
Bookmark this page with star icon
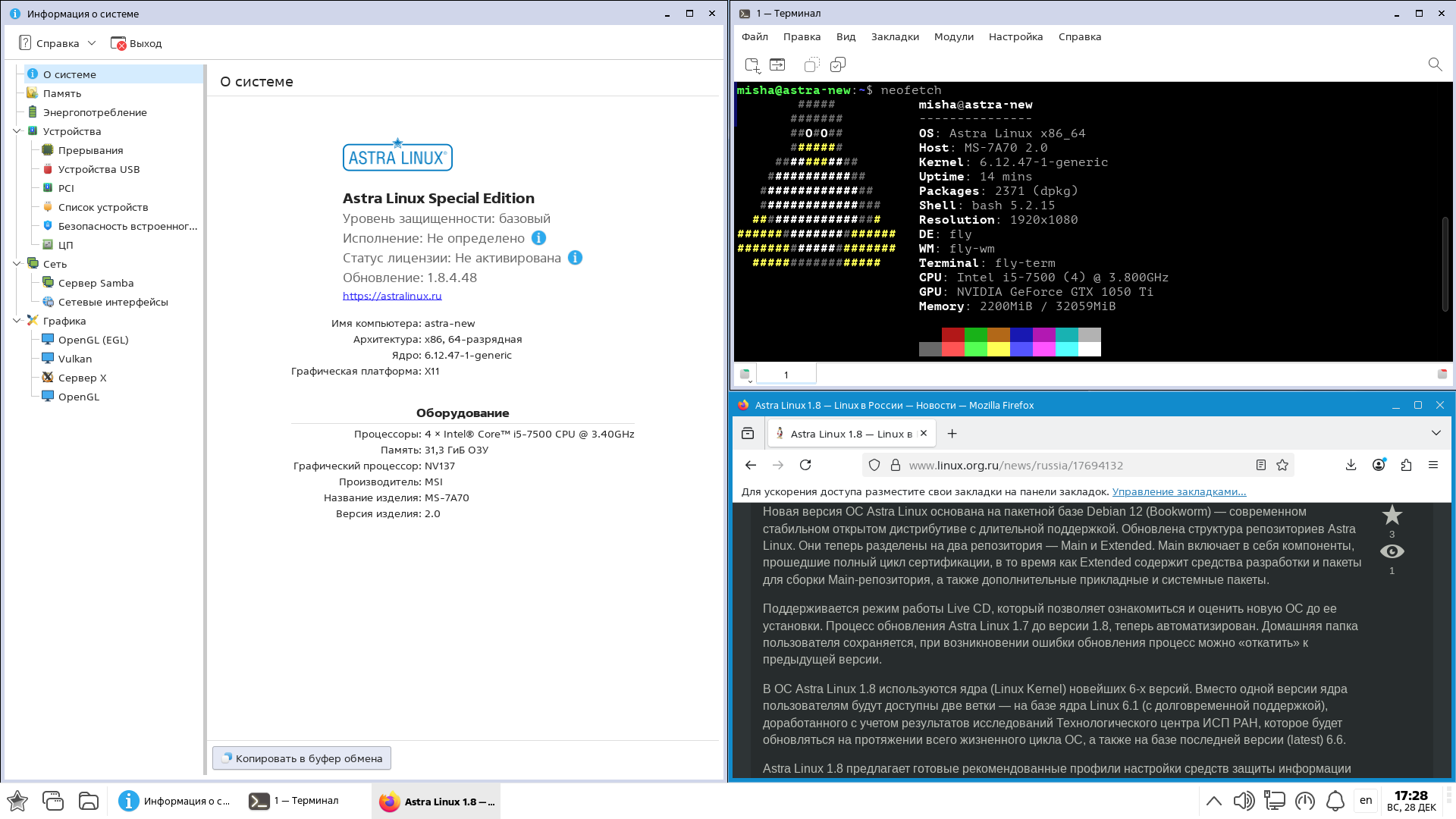pos(1282,465)
